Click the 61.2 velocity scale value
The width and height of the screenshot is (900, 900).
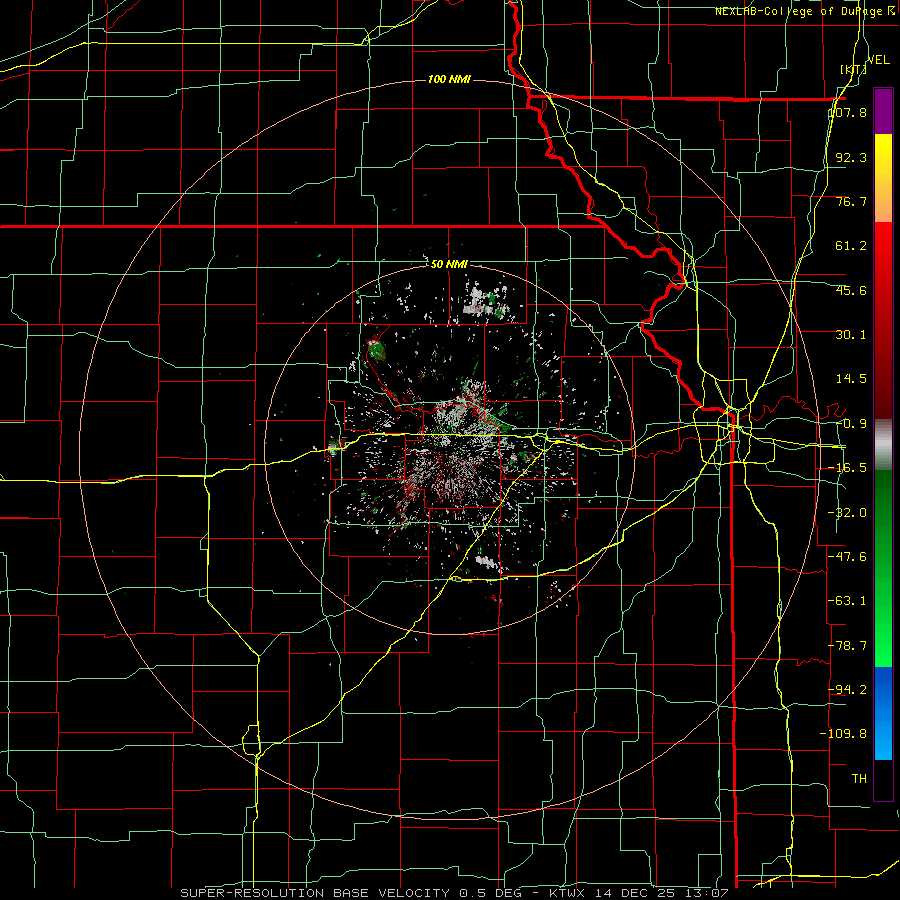851,246
